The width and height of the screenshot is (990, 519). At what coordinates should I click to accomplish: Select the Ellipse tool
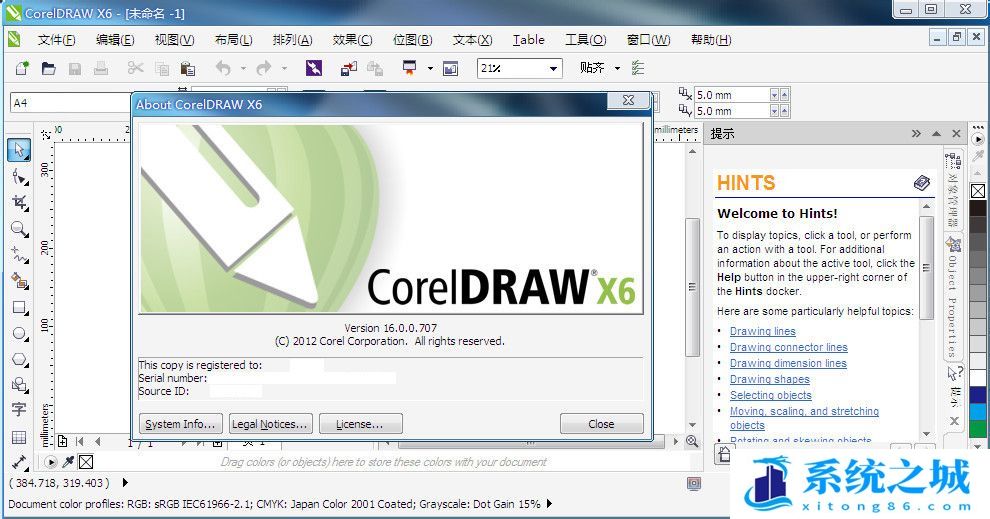(x=20, y=333)
